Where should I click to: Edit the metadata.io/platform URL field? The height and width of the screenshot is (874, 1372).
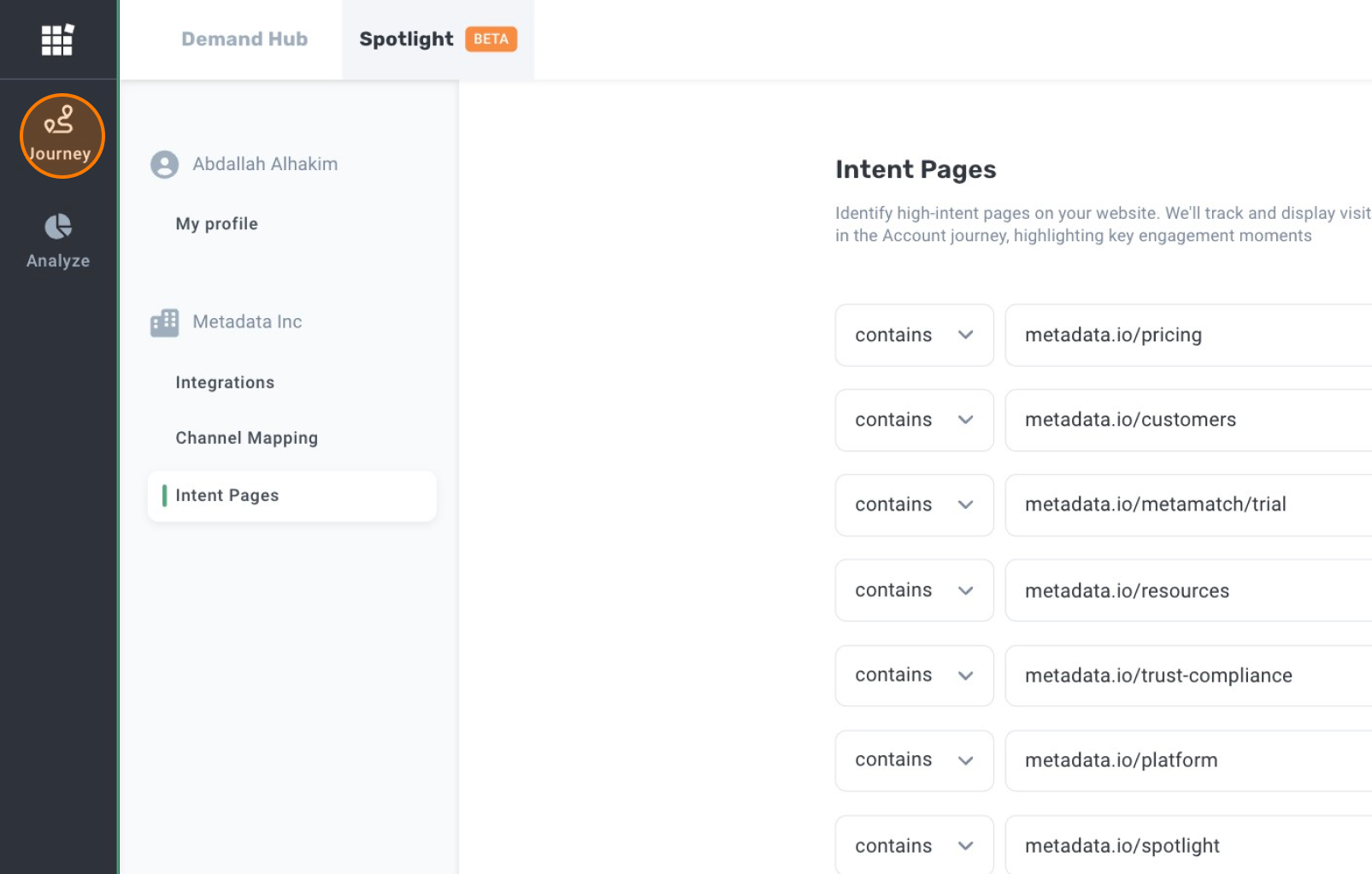(x=1189, y=760)
